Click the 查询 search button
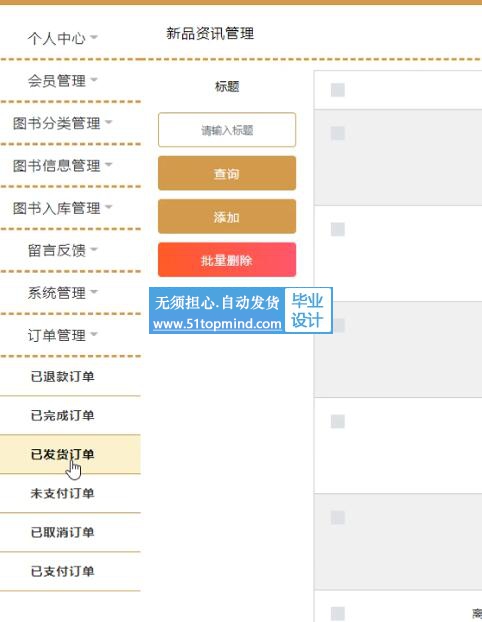482x622 pixels. point(227,173)
